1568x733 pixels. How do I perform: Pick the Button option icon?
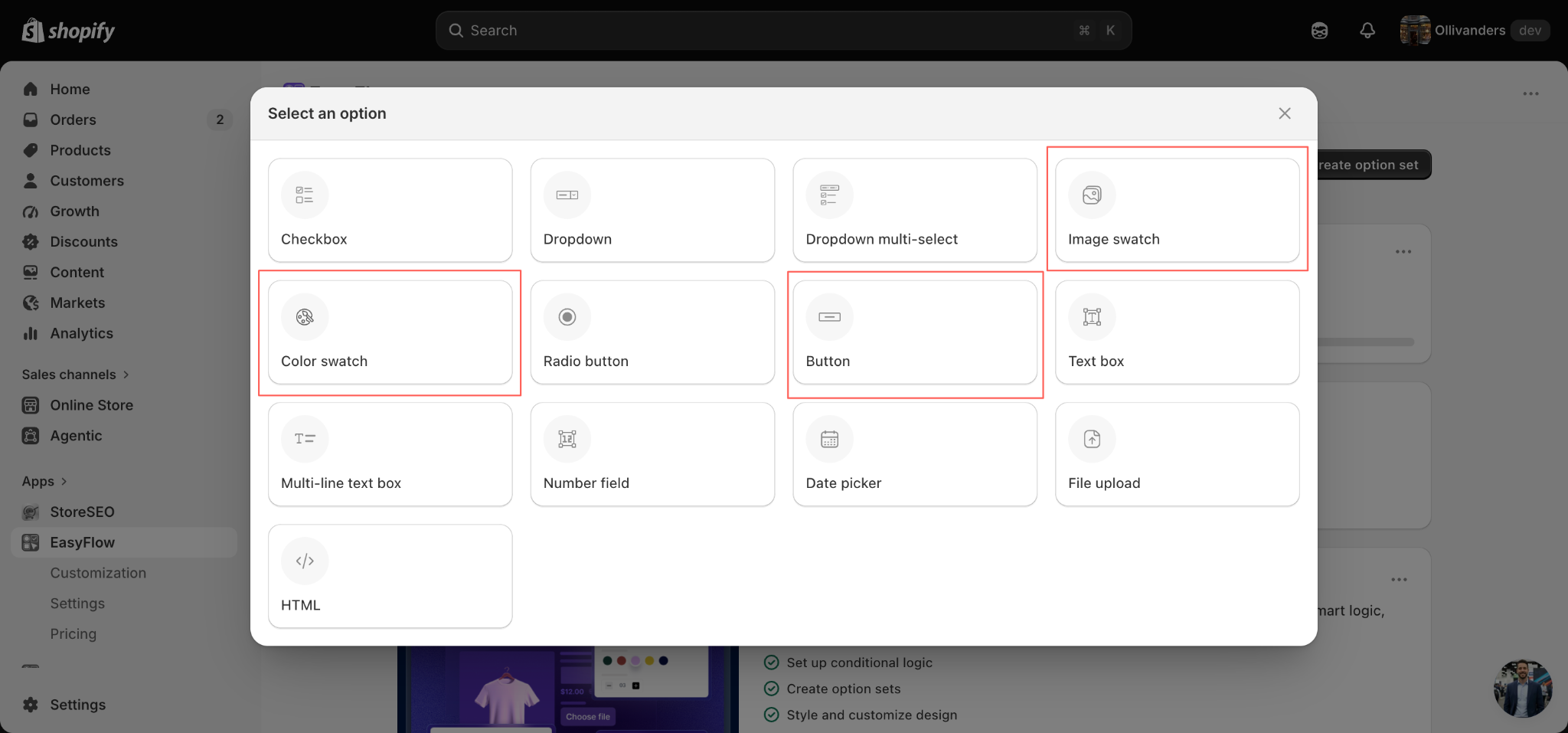pyautogui.click(x=830, y=316)
